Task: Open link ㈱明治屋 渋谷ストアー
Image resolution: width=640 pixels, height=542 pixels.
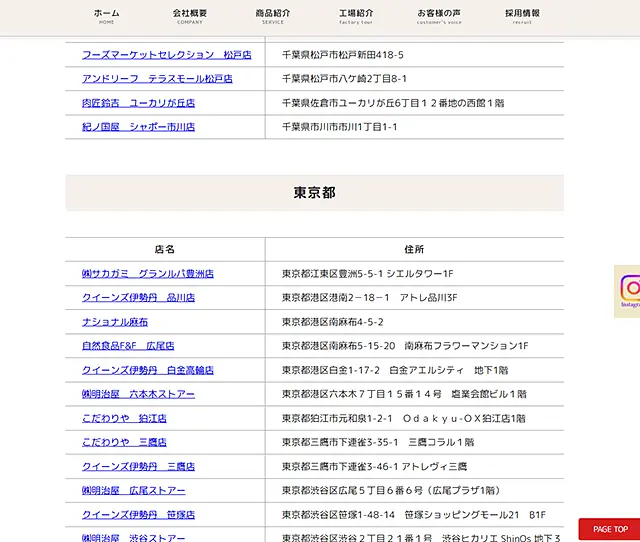Action: click(x=133, y=538)
